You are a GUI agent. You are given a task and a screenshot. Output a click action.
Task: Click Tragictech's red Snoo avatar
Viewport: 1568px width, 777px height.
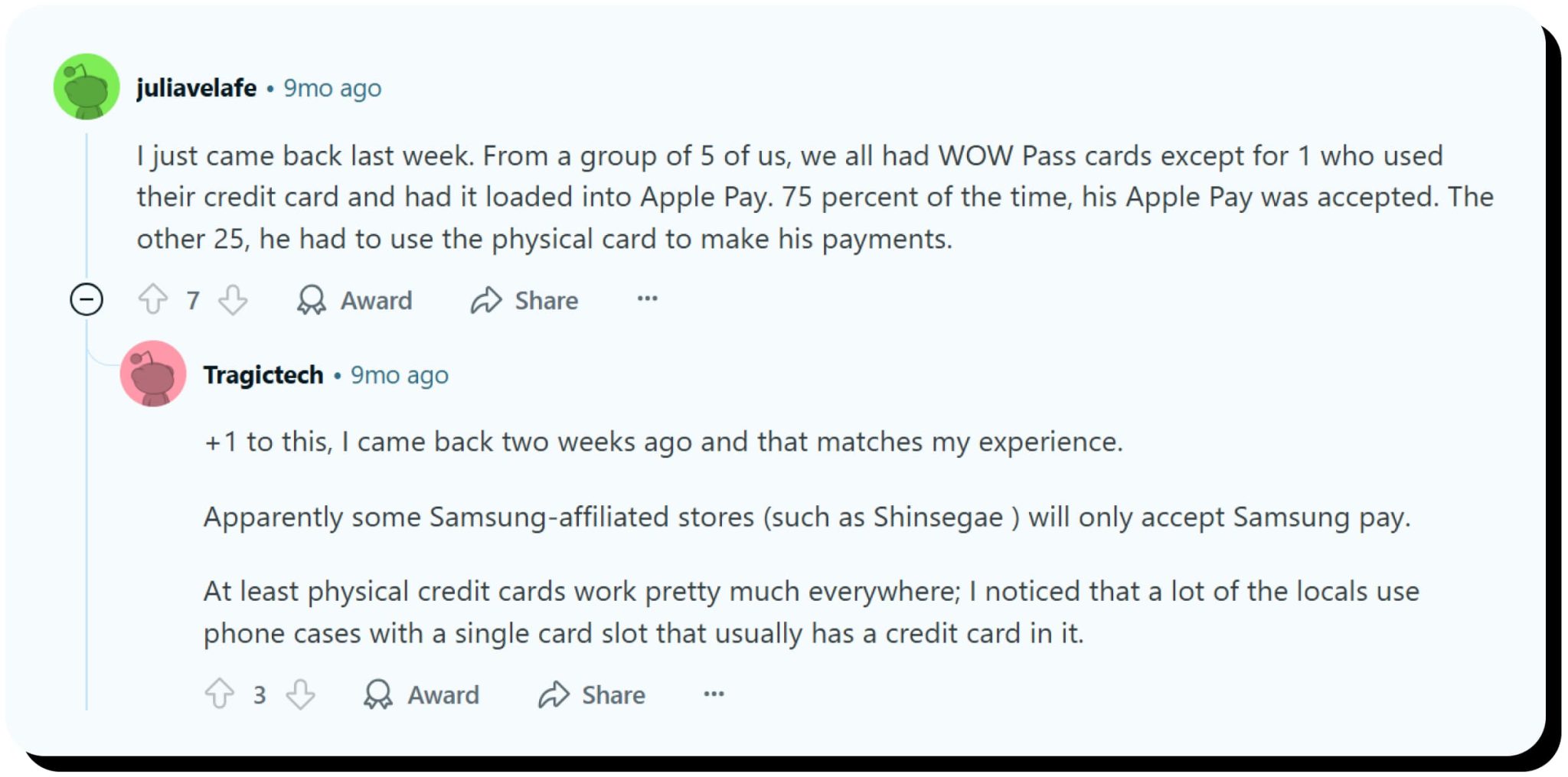(153, 374)
